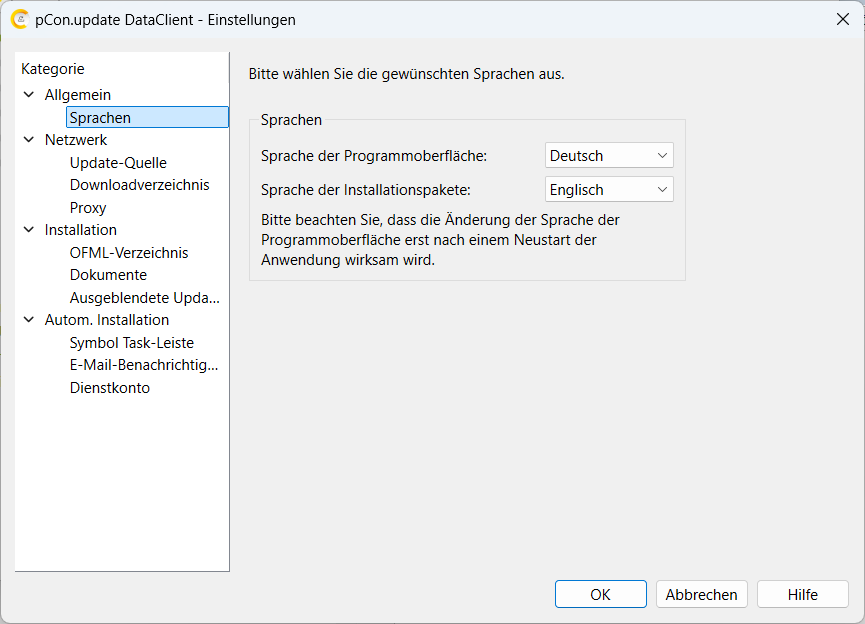This screenshot has width=865, height=624.
Task: Close the Einstellungen dialog window
Action: (843, 19)
